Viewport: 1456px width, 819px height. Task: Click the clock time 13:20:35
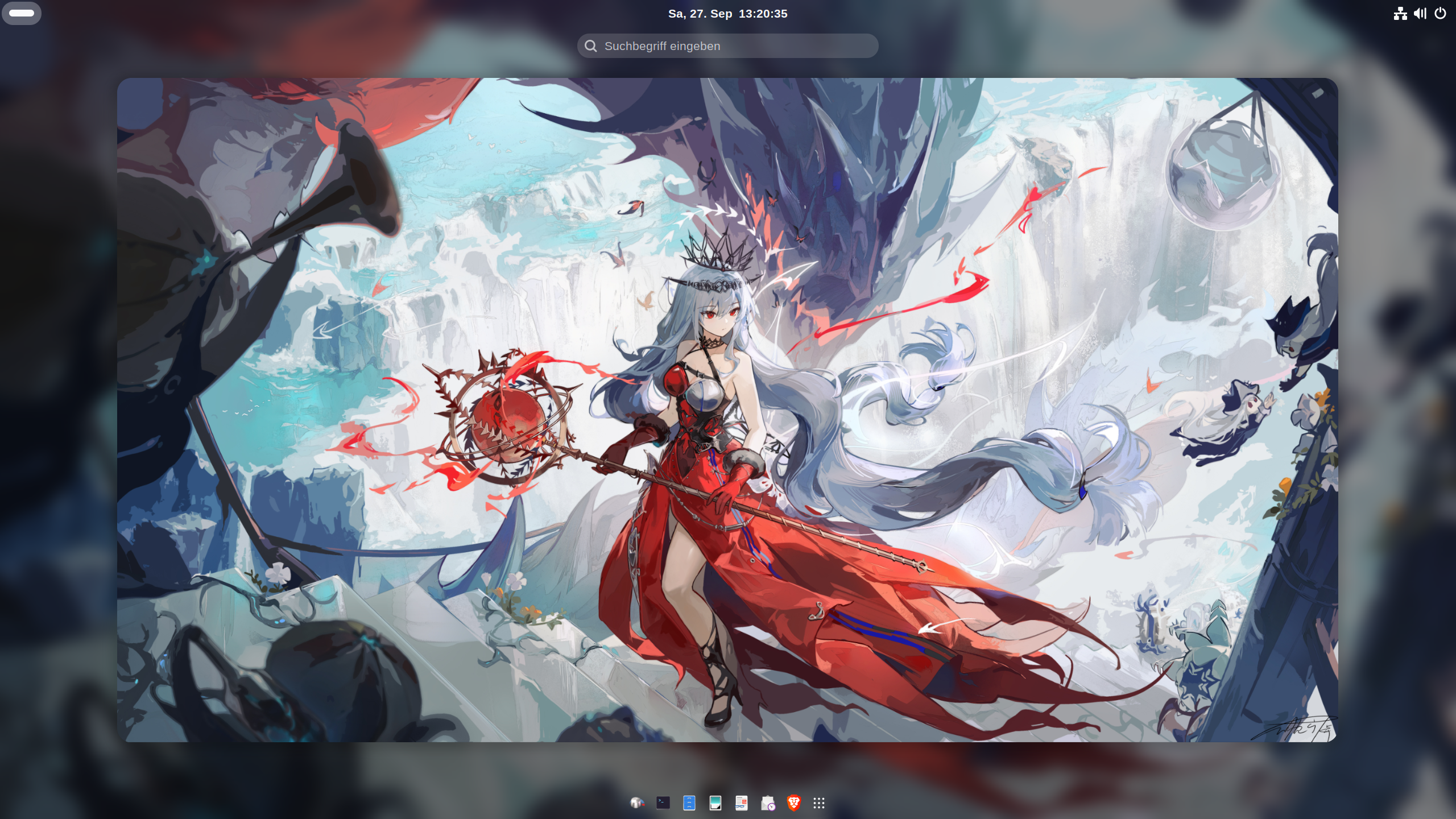pyautogui.click(x=763, y=14)
